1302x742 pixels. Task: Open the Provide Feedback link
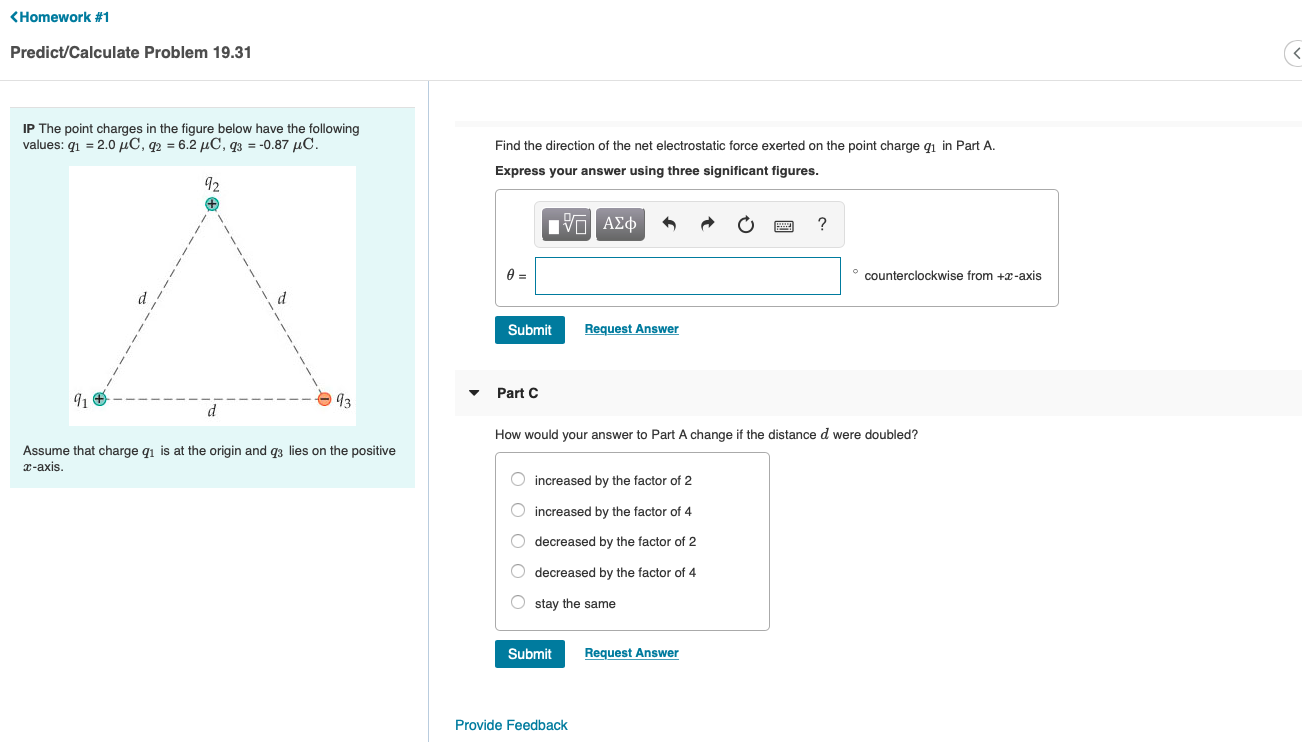[511, 724]
